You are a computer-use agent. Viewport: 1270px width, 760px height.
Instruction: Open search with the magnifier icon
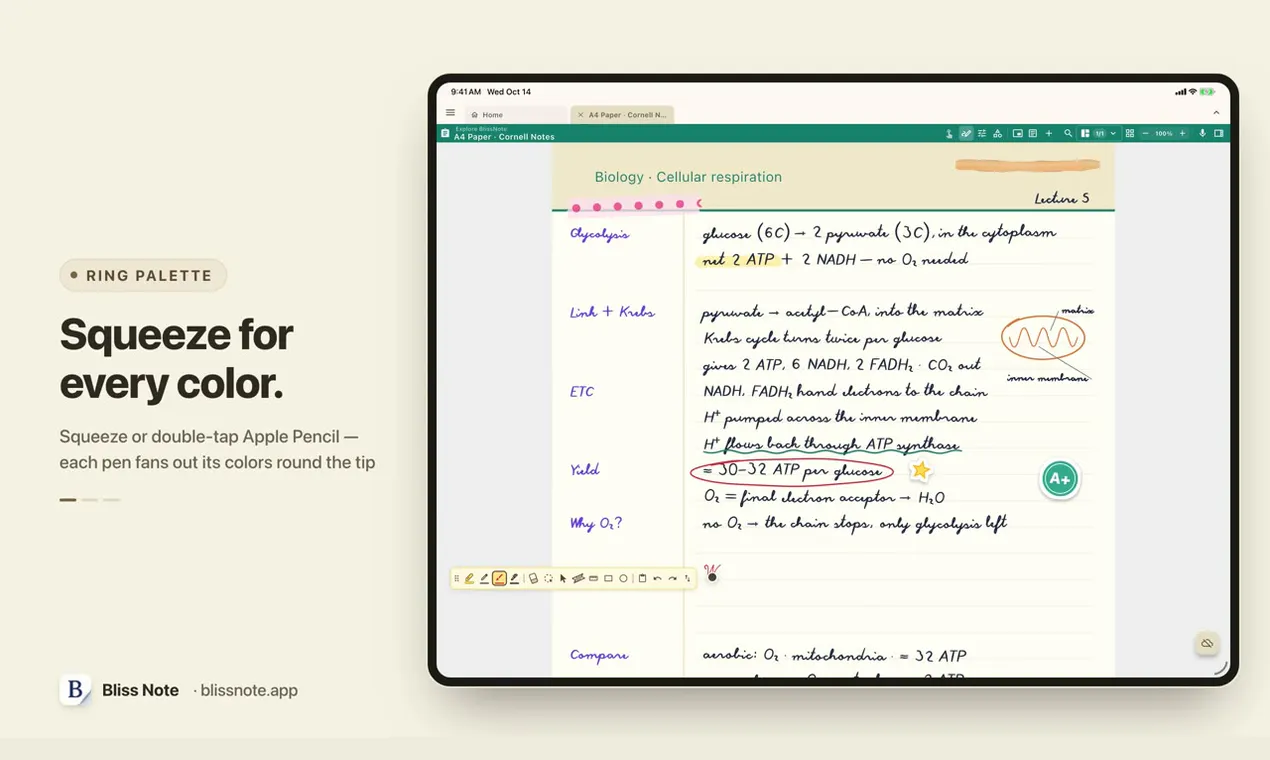point(1068,133)
